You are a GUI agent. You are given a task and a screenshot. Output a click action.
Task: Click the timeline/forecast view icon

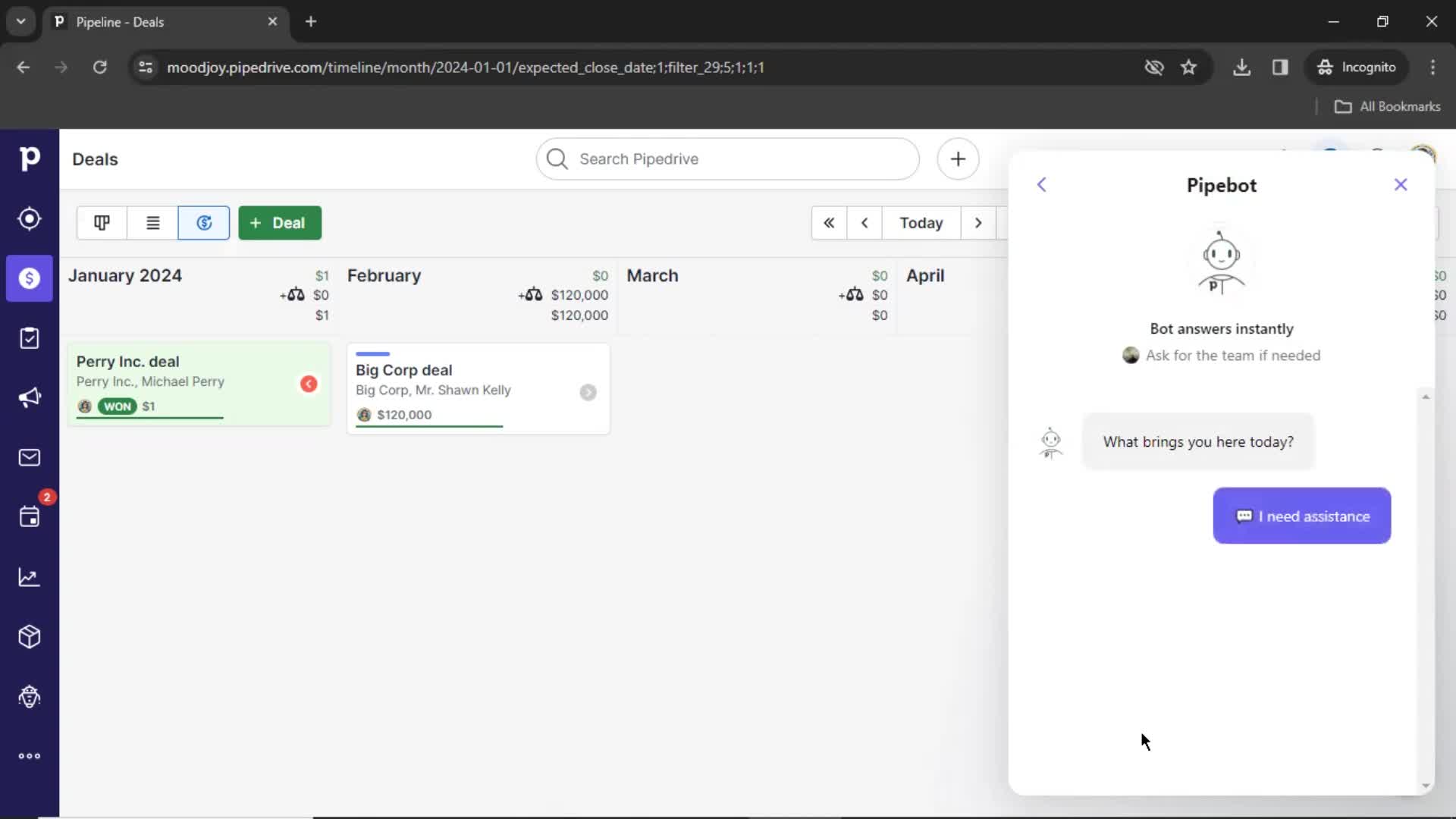pyautogui.click(x=204, y=222)
